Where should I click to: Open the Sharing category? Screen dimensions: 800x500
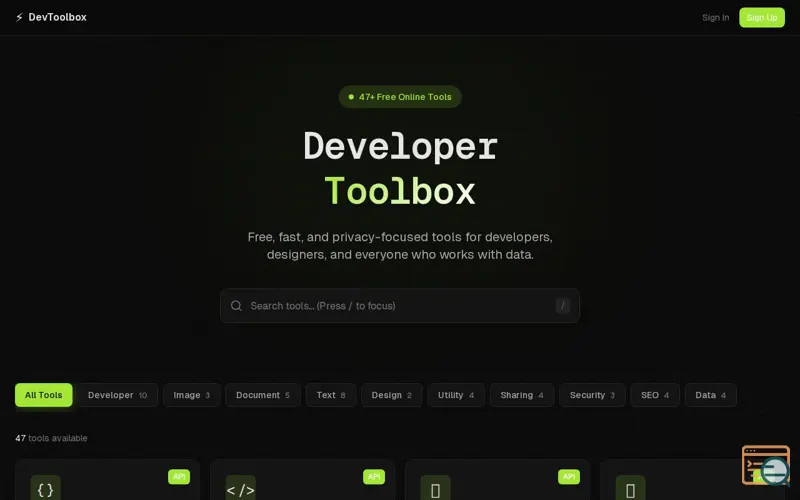click(x=522, y=395)
